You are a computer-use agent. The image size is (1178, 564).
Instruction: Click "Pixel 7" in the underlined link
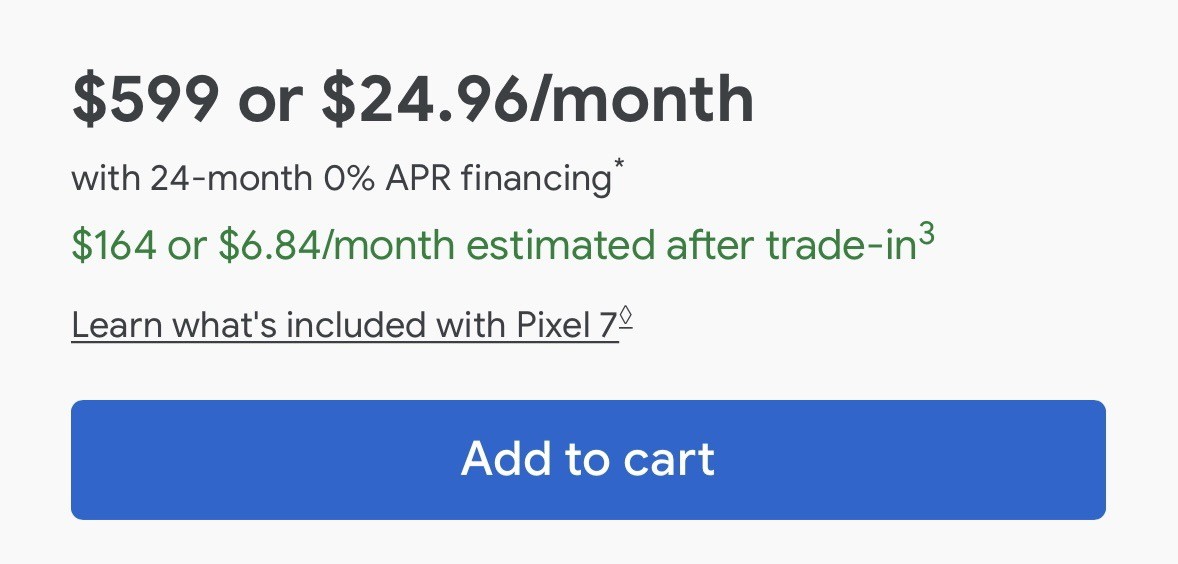pos(565,325)
